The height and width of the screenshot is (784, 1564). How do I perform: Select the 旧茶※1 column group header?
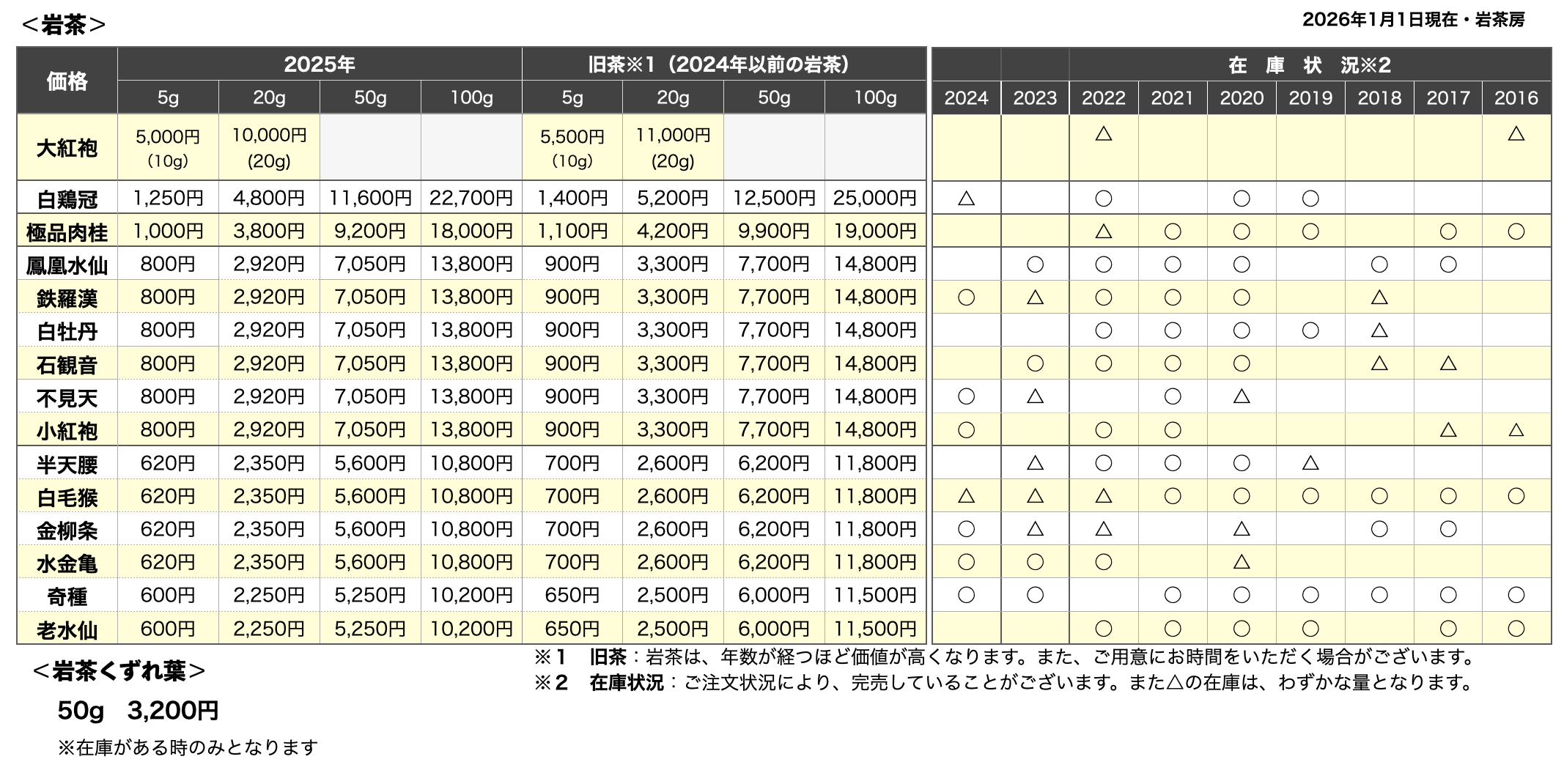pos(723,64)
